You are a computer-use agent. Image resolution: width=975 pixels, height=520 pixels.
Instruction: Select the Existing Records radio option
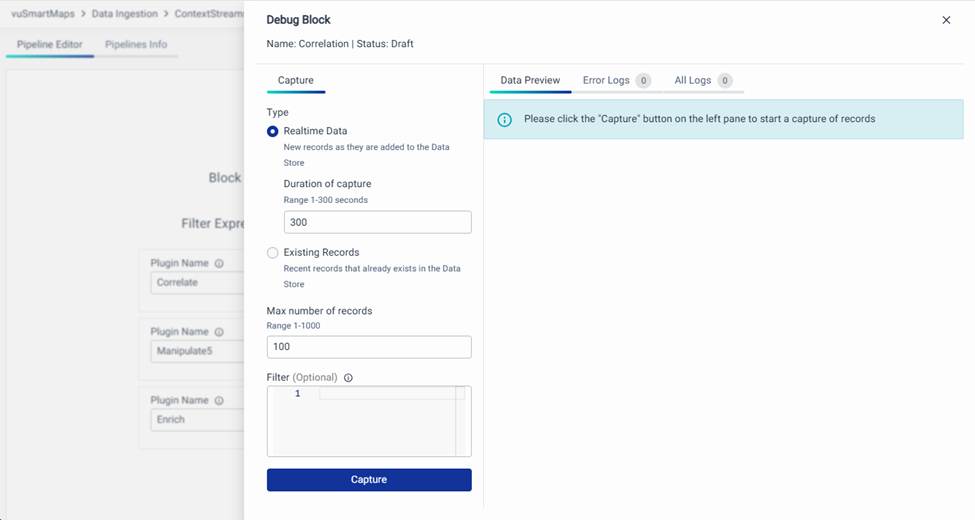coord(273,253)
